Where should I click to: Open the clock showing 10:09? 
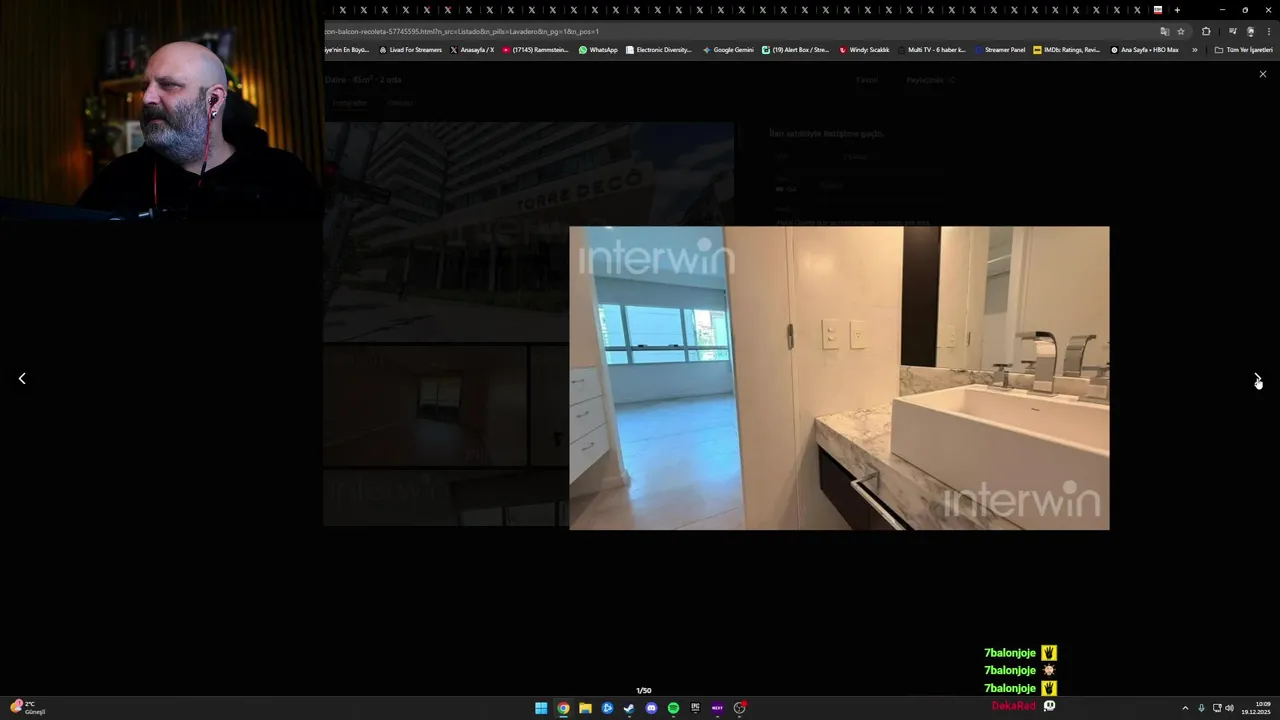click(x=1256, y=708)
